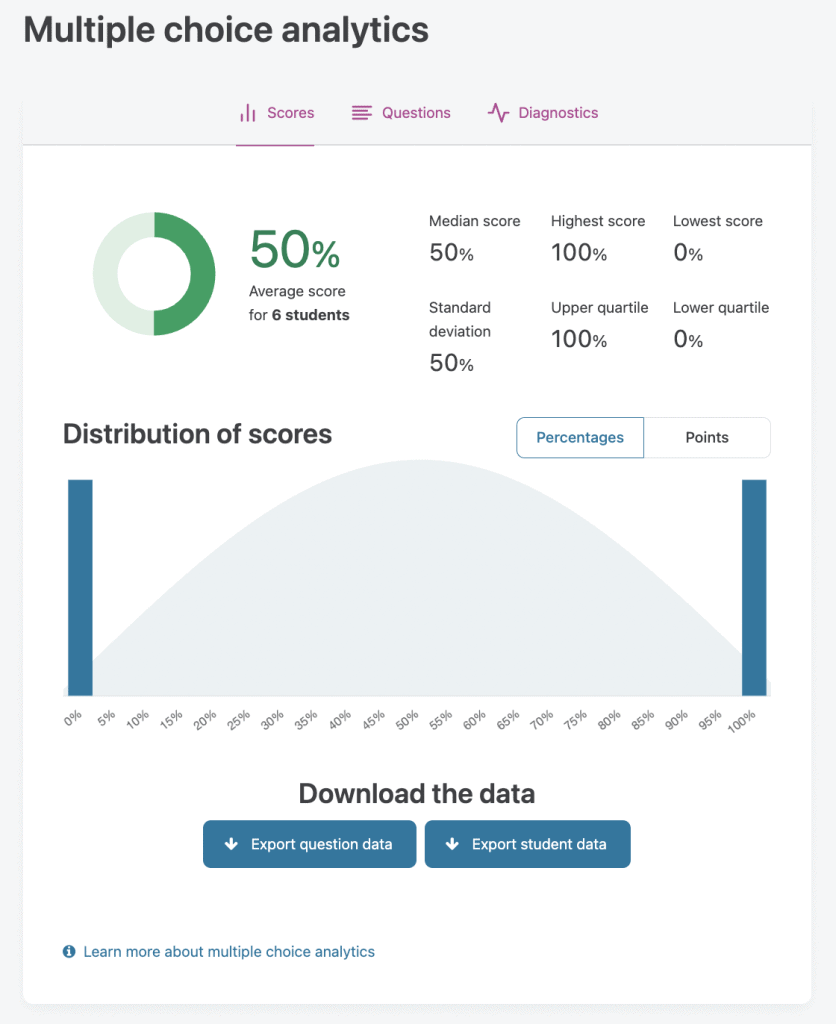Click the info icon before the learn more link
The image size is (836, 1024).
[68, 951]
